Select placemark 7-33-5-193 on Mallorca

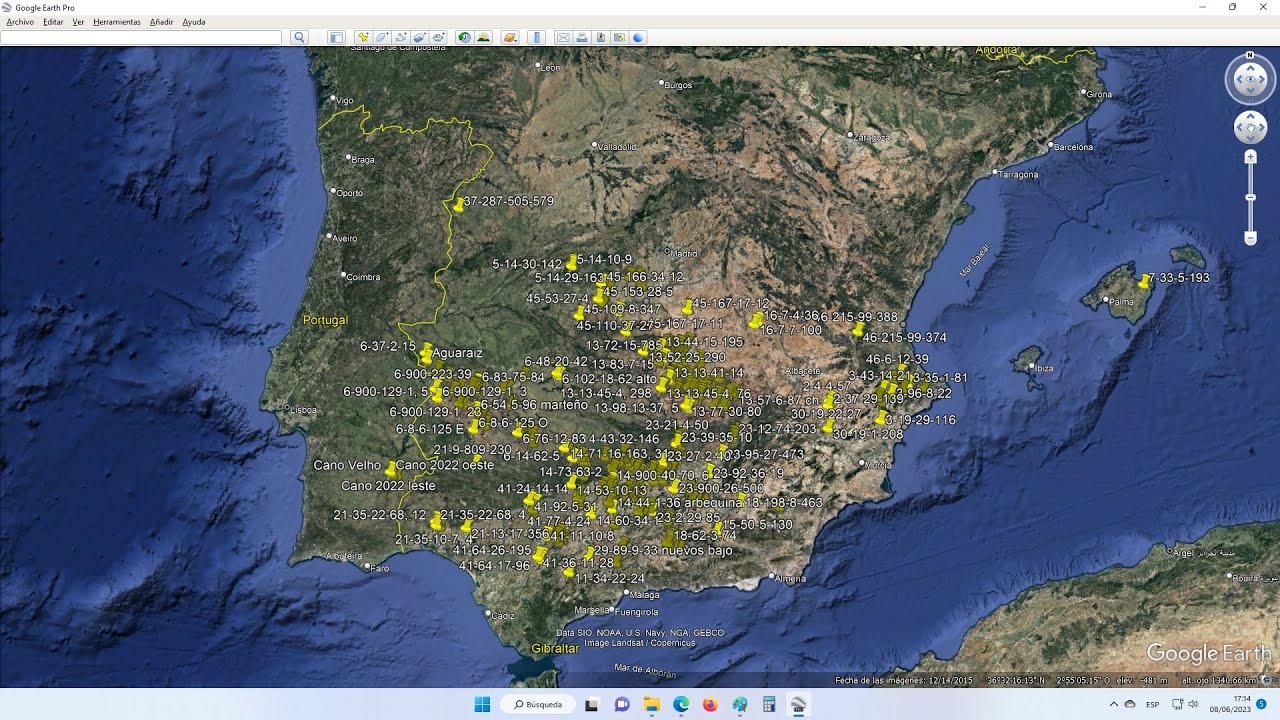point(1179,277)
